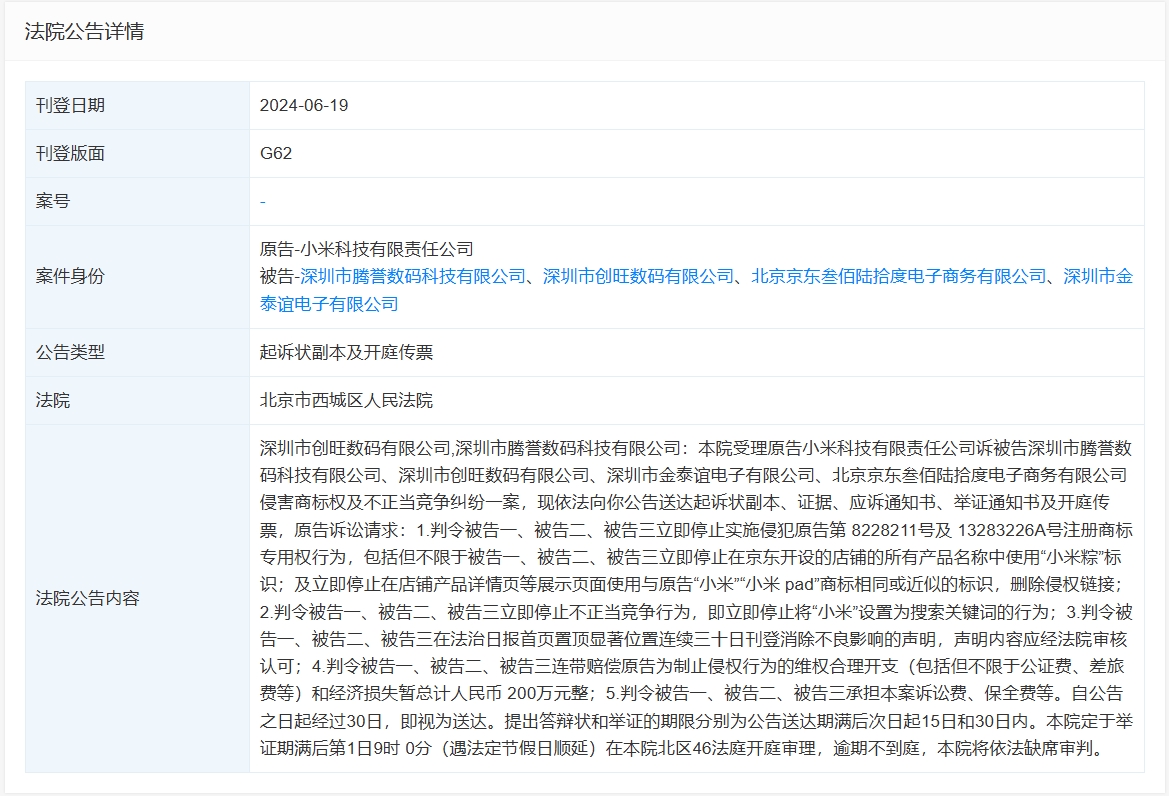
Task: Select the date 2024-06-19
Action: (x=304, y=106)
